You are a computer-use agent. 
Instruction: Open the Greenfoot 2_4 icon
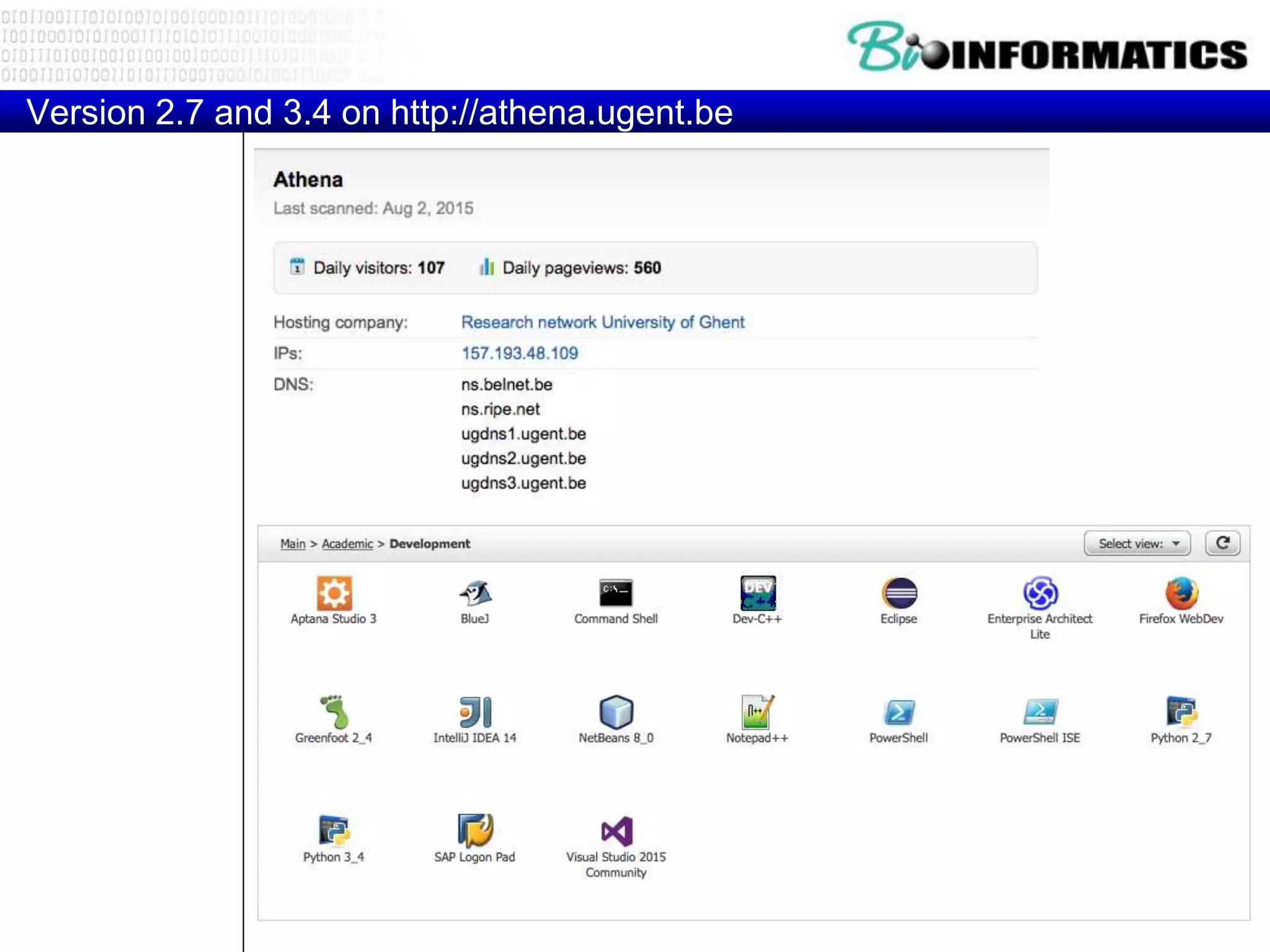click(x=334, y=712)
